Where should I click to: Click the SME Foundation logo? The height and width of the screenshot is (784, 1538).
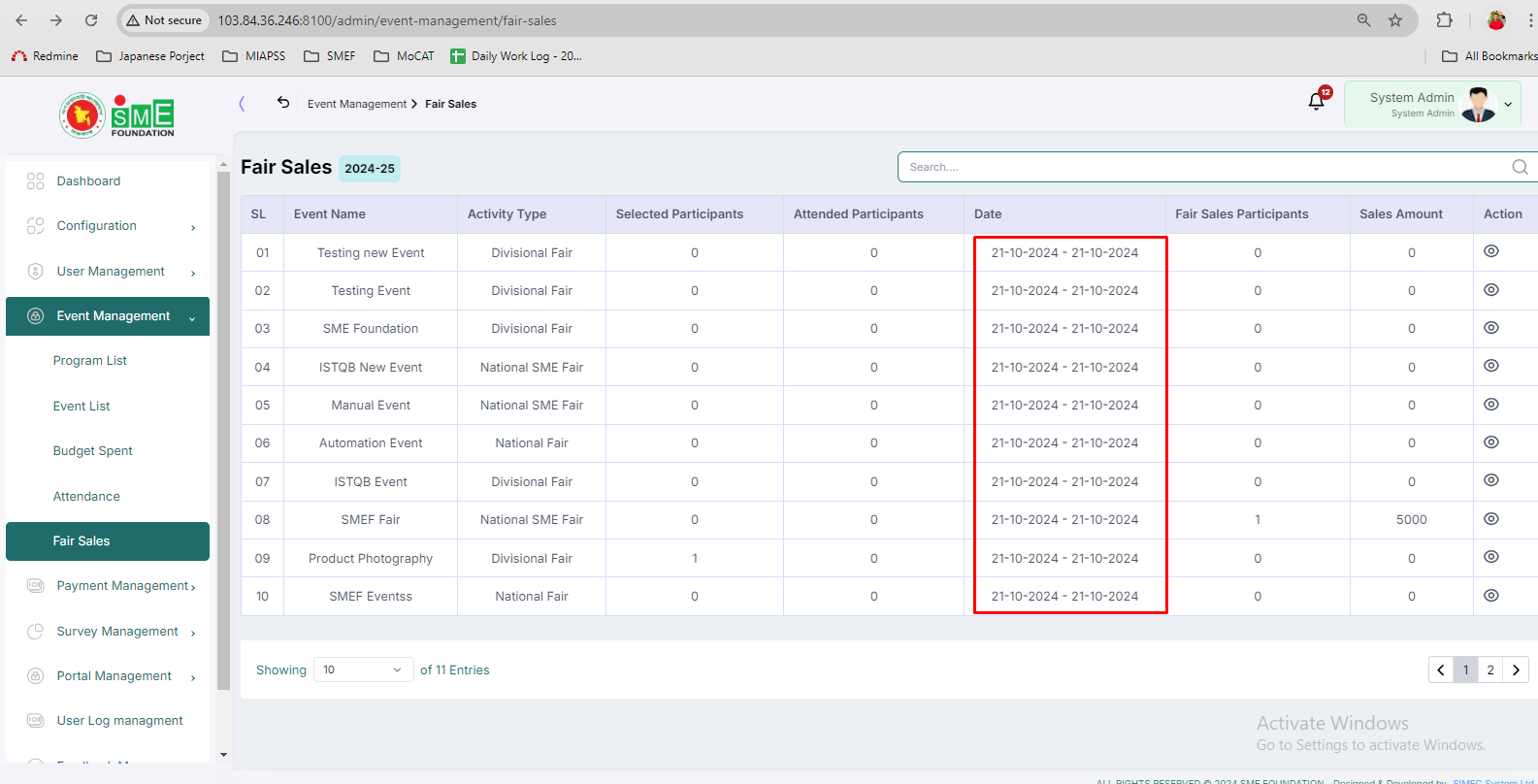click(116, 115)
